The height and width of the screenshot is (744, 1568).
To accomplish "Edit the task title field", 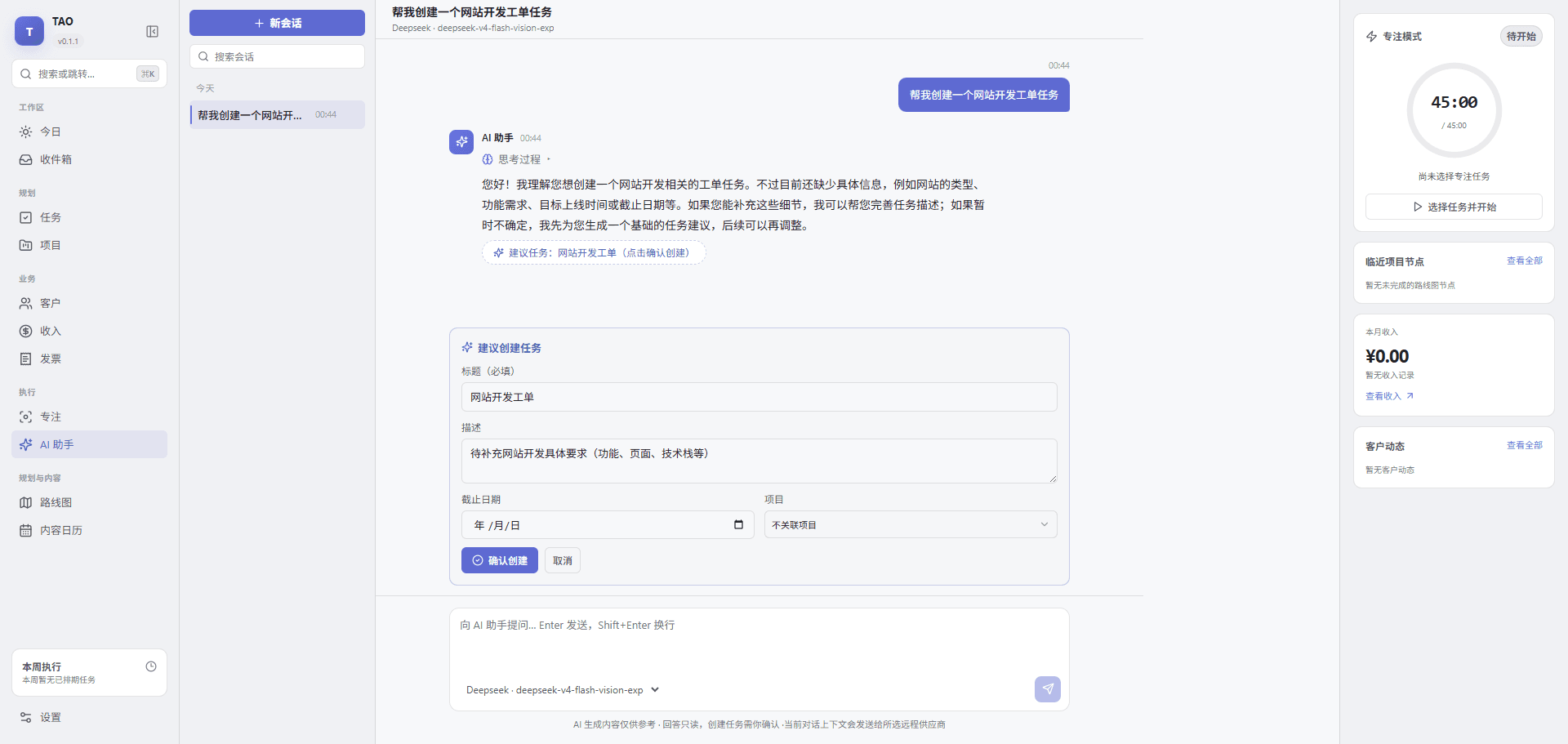I will pos(759,397).
